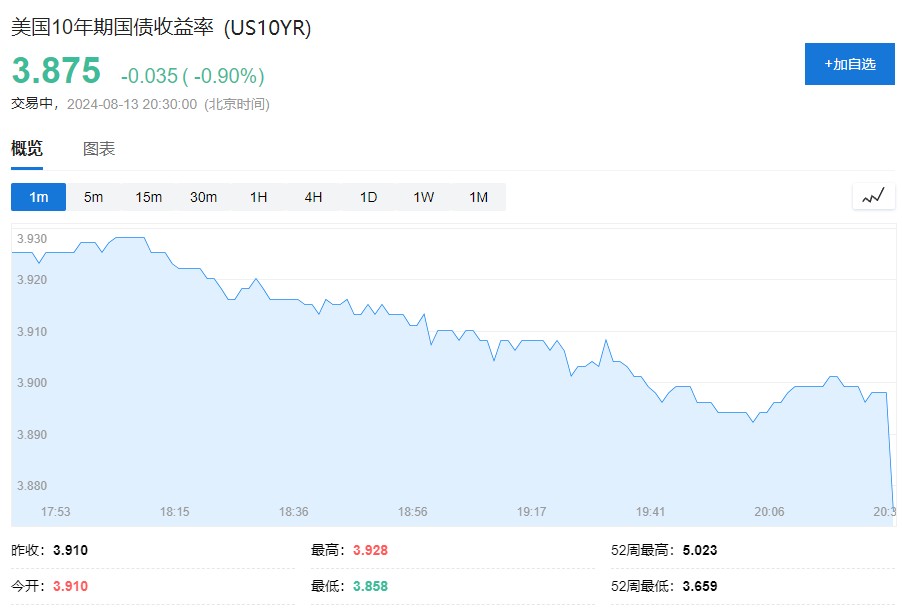
Task: Switch chart to 15m interval
Action: [x=148, y=197]
